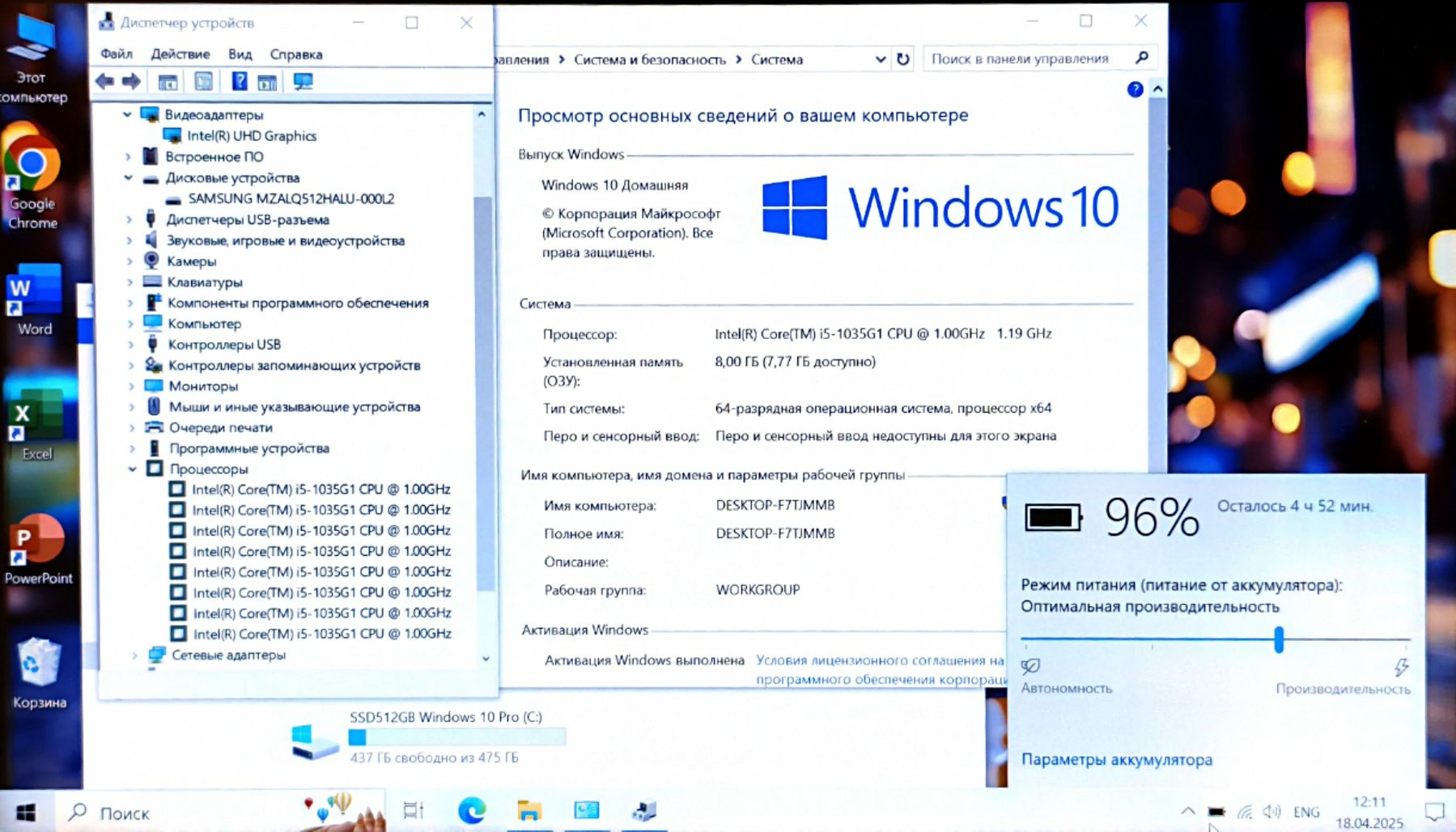This screenshot has height=832, width=1456.
Task: Launch Microsoft Edge from taskbar
Action: (x=472, y=810)
